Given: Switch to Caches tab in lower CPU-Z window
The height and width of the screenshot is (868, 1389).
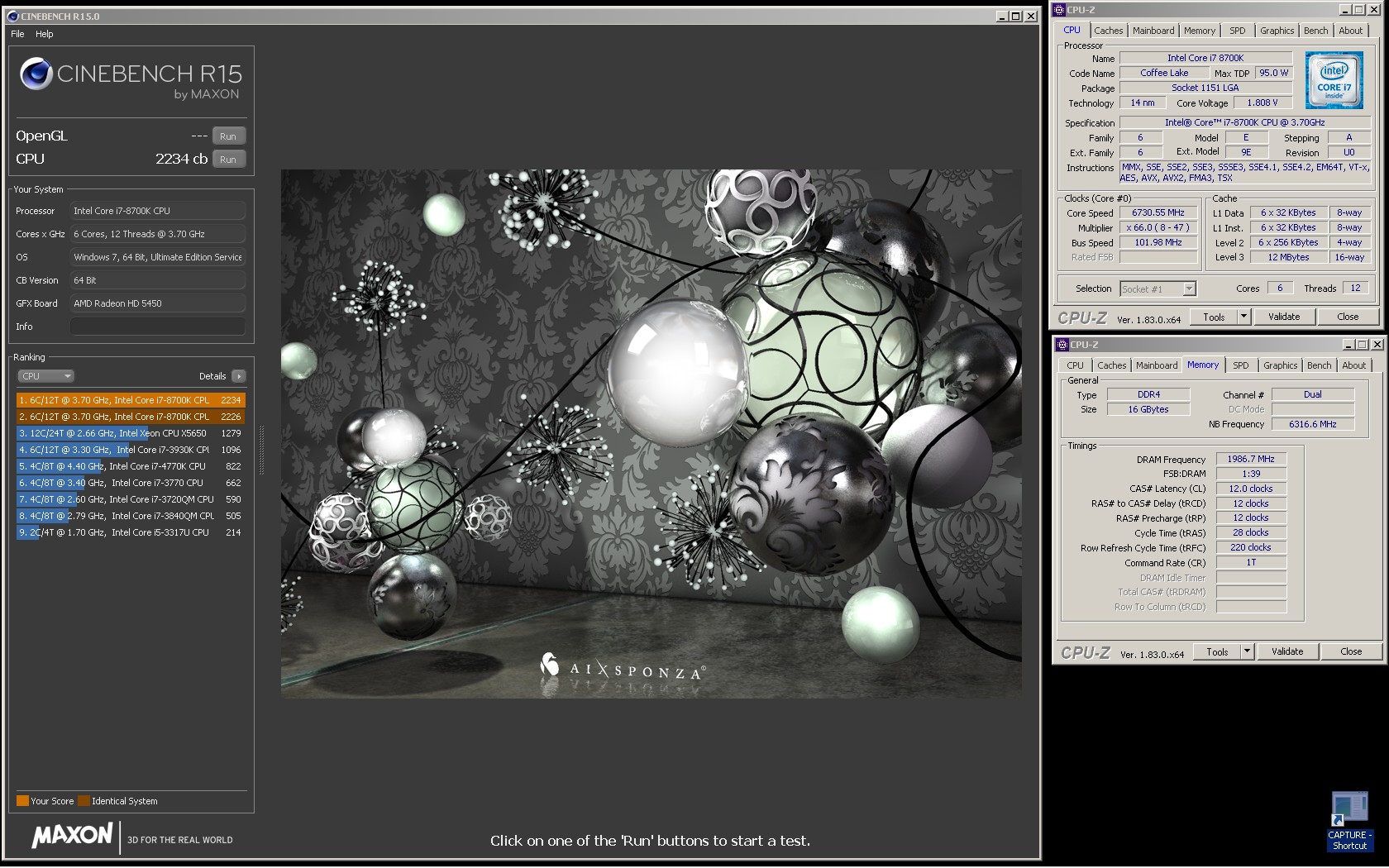Looking at the screenshot, I should click(x=1112, y=365).
